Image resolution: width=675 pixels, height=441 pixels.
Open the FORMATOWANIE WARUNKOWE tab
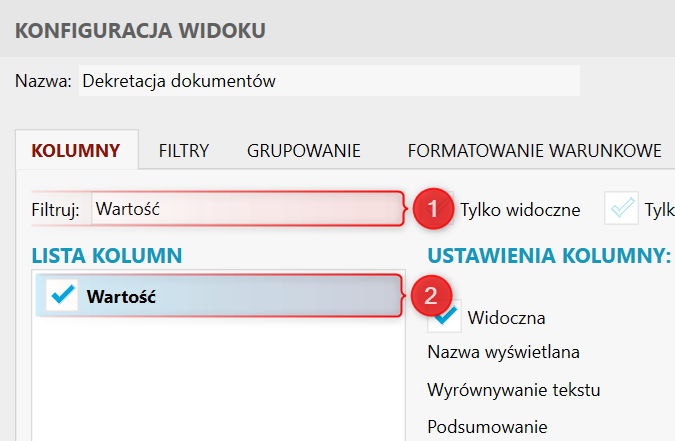[x=534, y=151]
